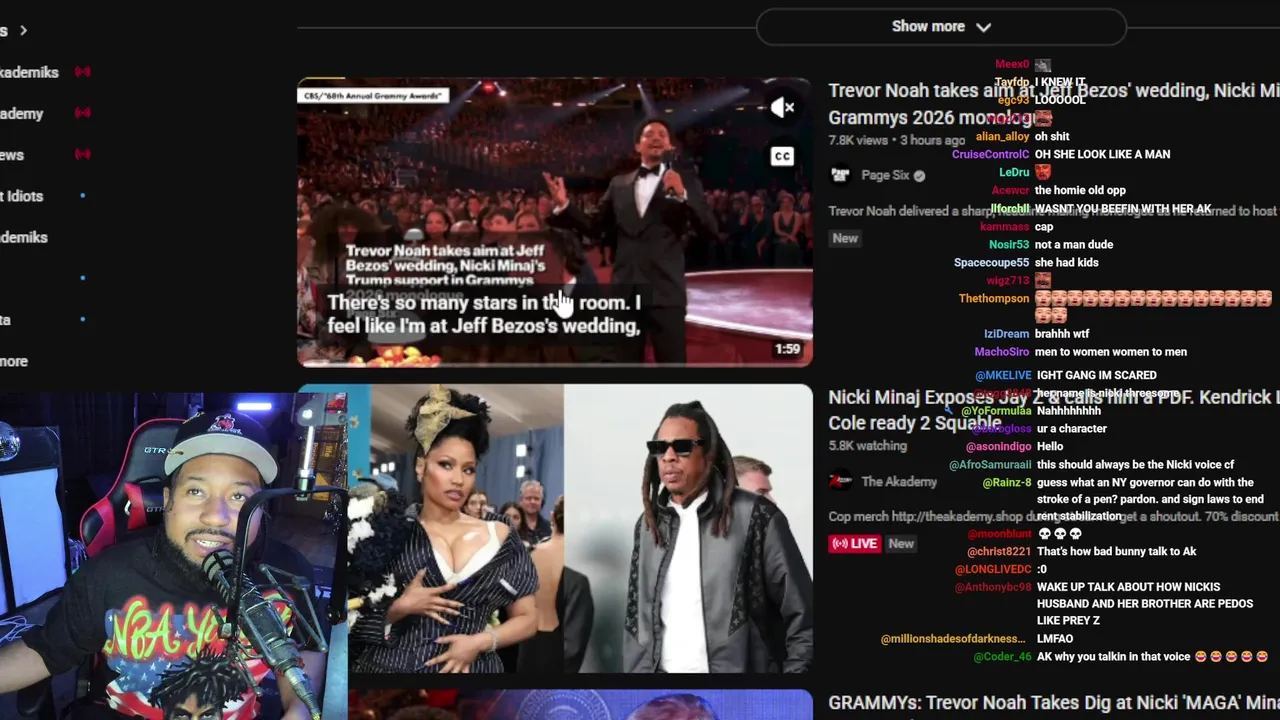This screenshot has width=1280, height=720.
Task: Click chat username @LONGLIVEDC
Action: coord(993,570)
